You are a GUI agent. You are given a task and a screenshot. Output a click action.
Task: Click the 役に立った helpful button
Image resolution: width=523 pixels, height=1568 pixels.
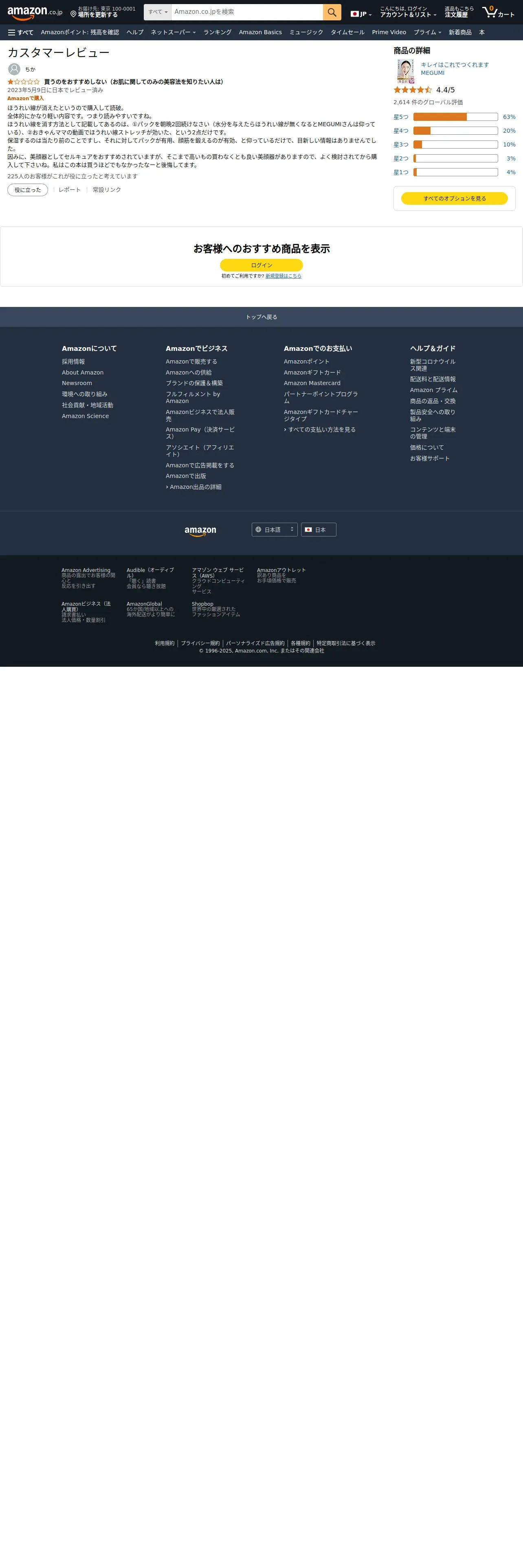point(27,190)
